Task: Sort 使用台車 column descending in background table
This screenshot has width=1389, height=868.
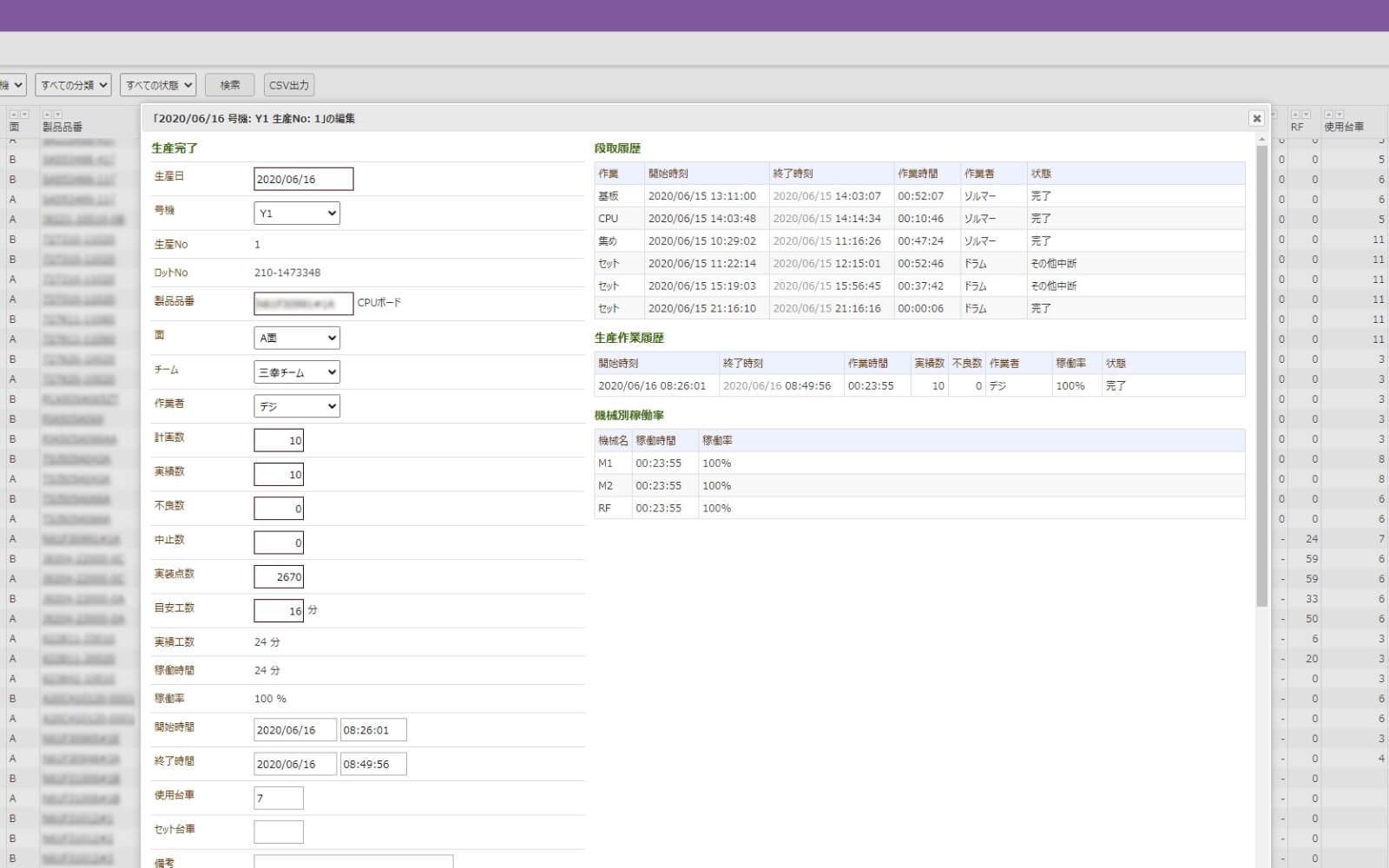Action: (x=1339, y=115)
